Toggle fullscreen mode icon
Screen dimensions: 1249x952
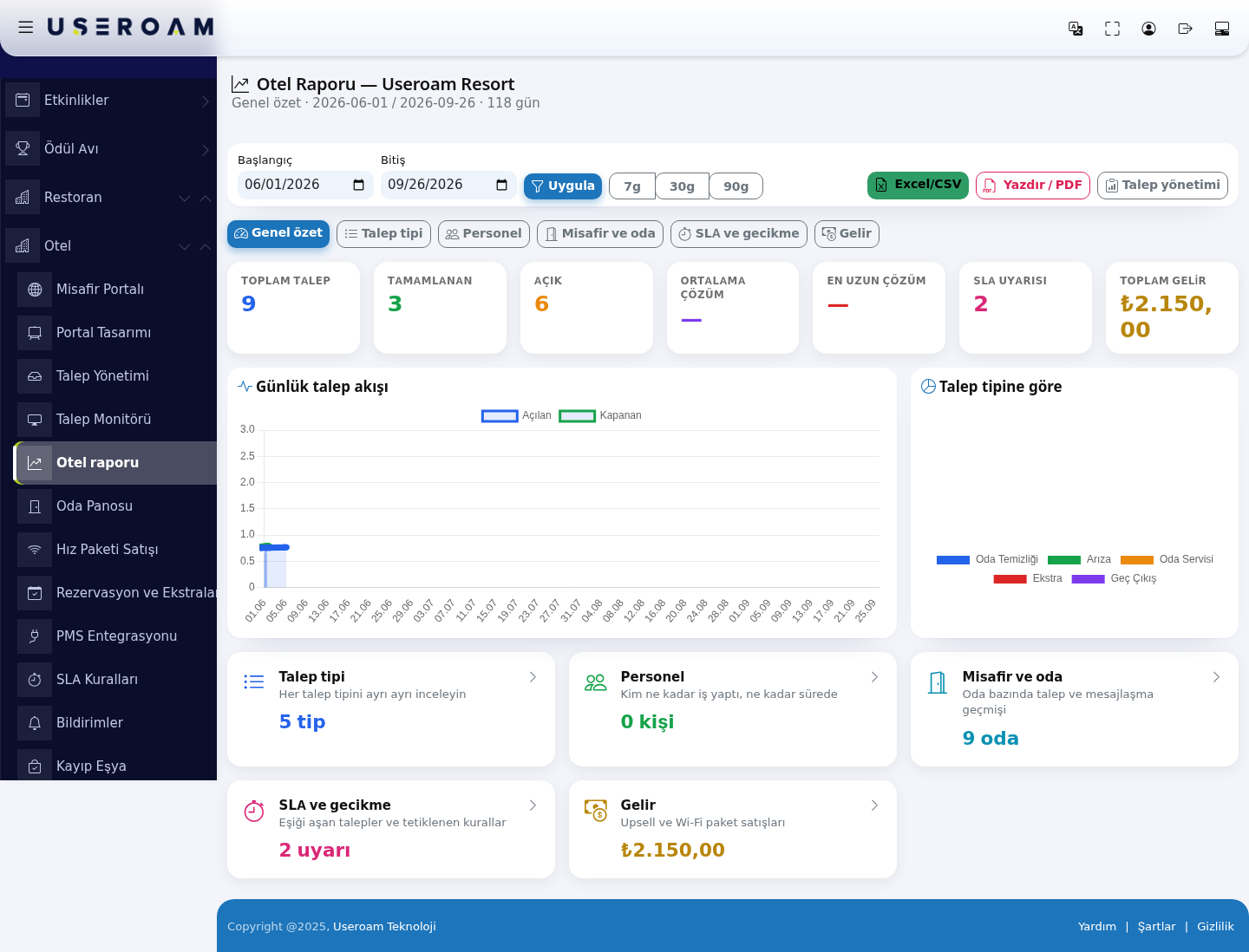(x=1112, y=29)
